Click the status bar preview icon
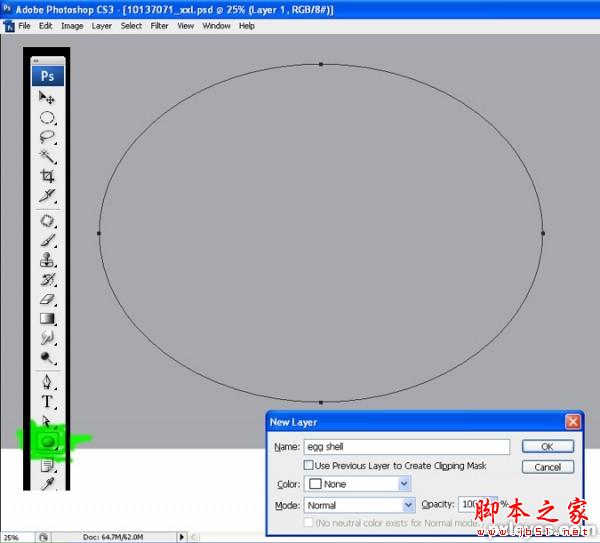 coord(43,537)
